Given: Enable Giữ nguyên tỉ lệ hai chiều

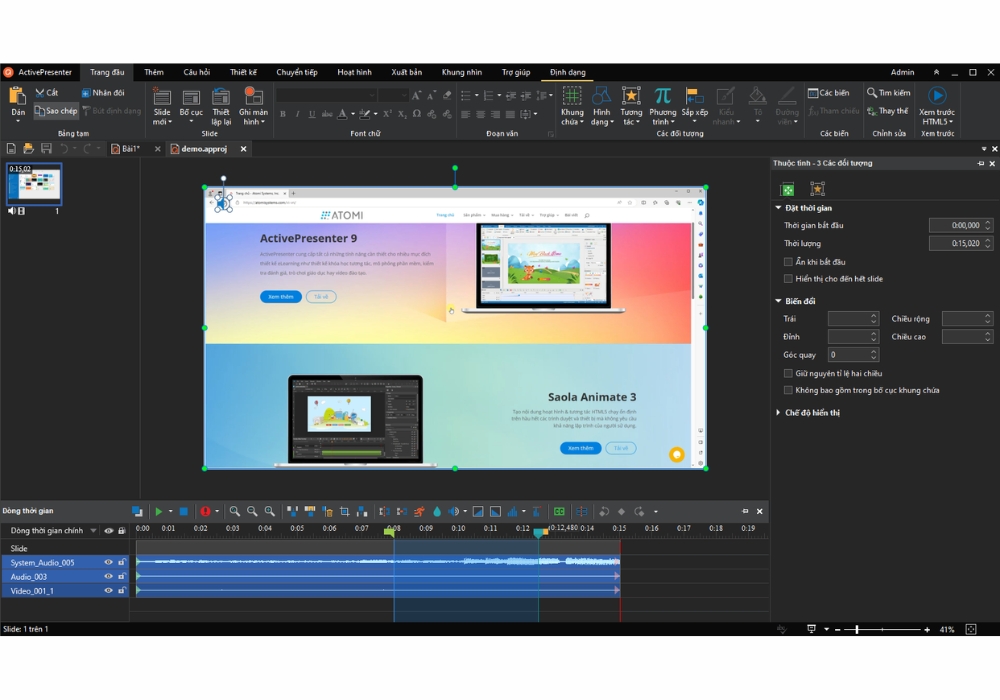Looking at the screenshot, I should pyautogui.click(x=788, y=373).
